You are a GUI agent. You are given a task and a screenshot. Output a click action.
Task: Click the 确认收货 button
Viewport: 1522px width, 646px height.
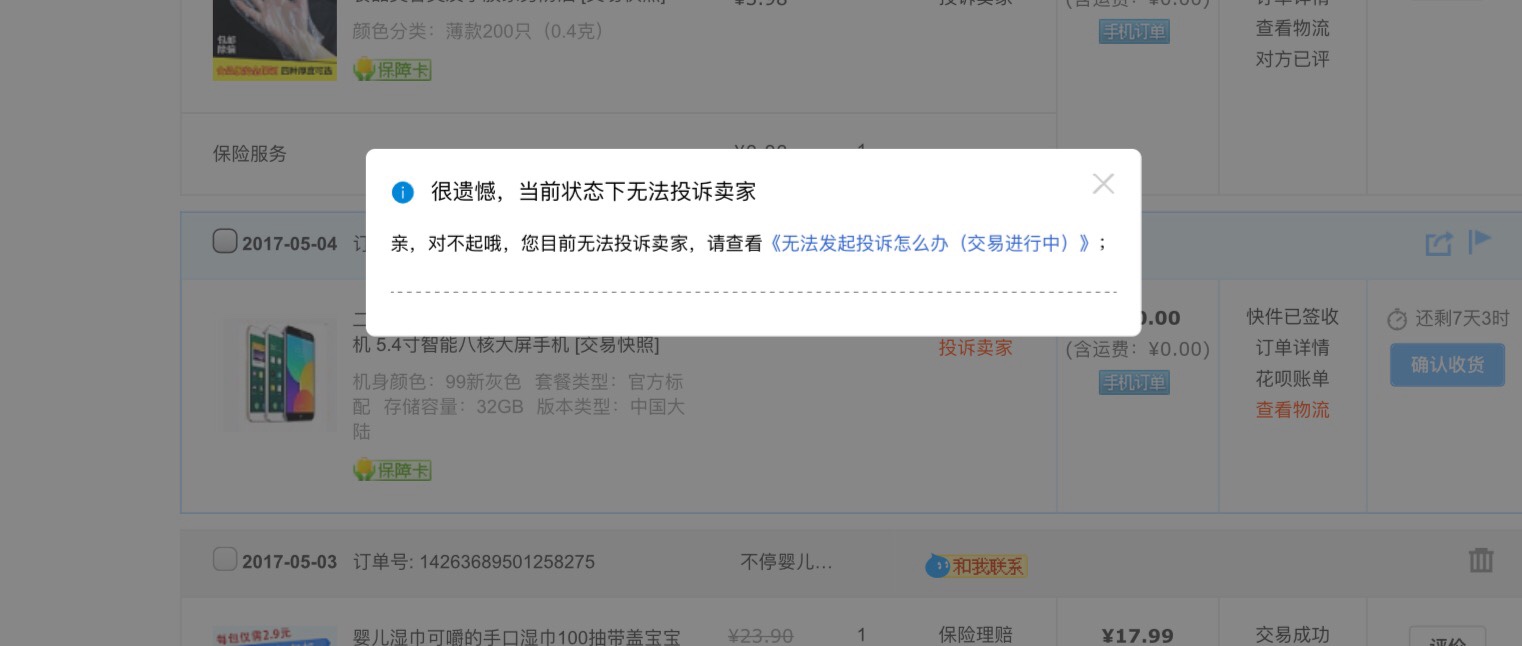point(1447,365)
